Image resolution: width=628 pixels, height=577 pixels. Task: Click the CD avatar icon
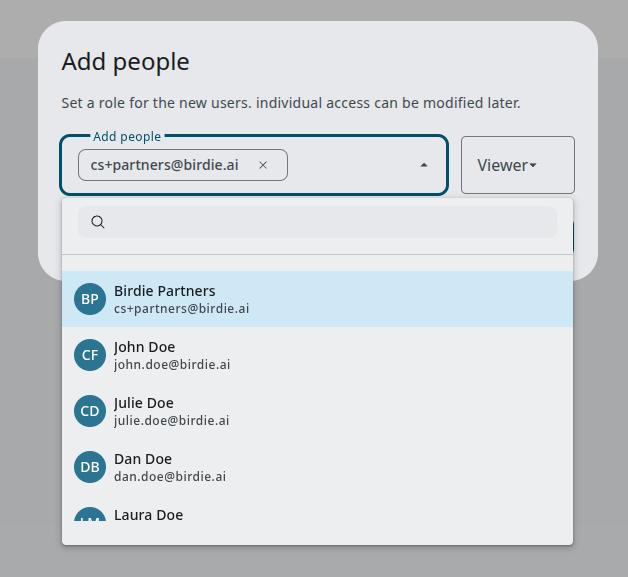(x=90, y=411)
